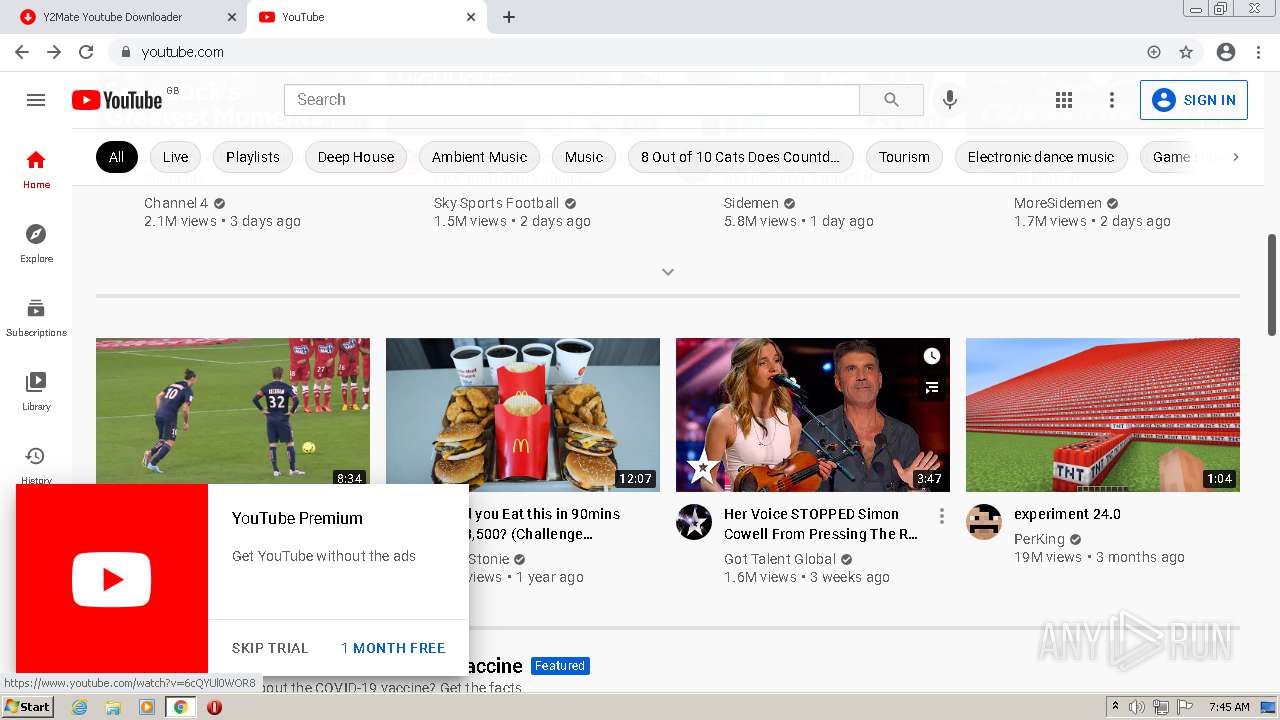This screenshot has width=1280, height=720.
Task: Start voice search with microphone icon
Action: (x=950, y=100)
